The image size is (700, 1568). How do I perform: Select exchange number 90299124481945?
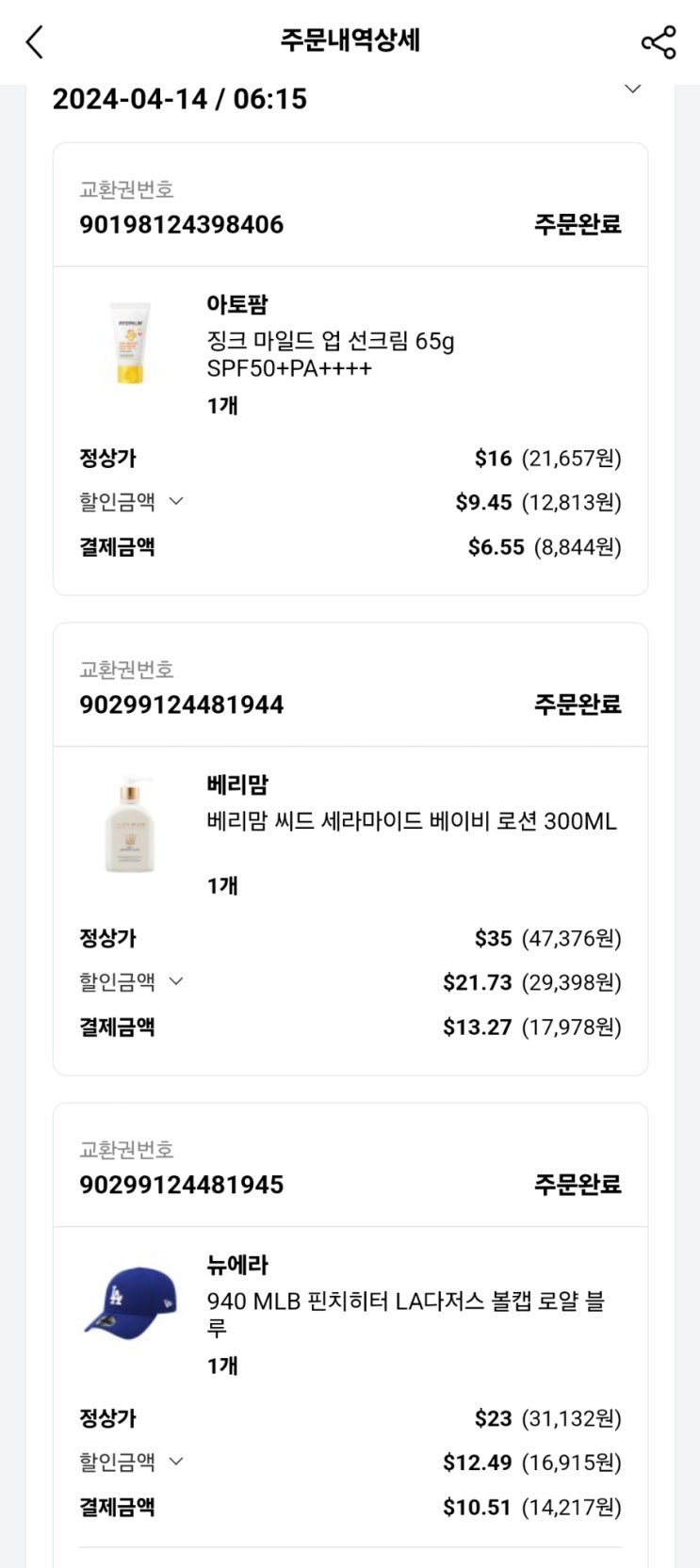coord(181,1185)
